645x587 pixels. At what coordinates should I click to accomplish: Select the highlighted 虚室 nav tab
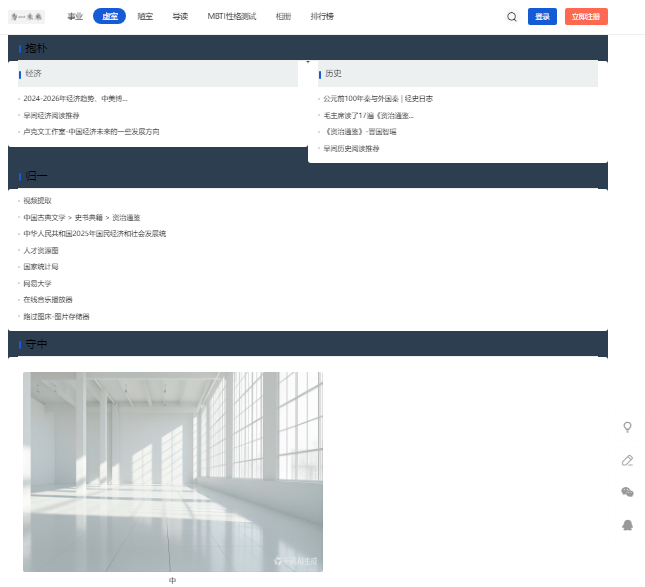[109, 16]
